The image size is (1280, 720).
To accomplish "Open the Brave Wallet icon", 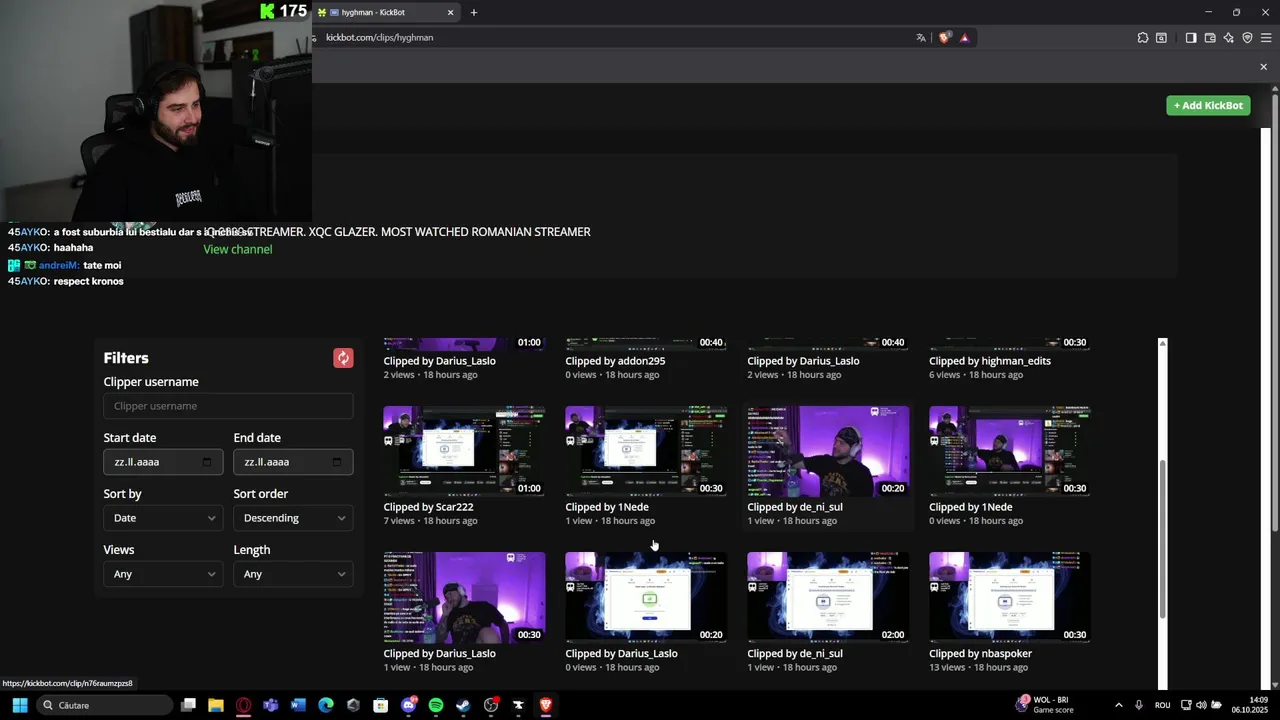I will tap(1210, 38).
